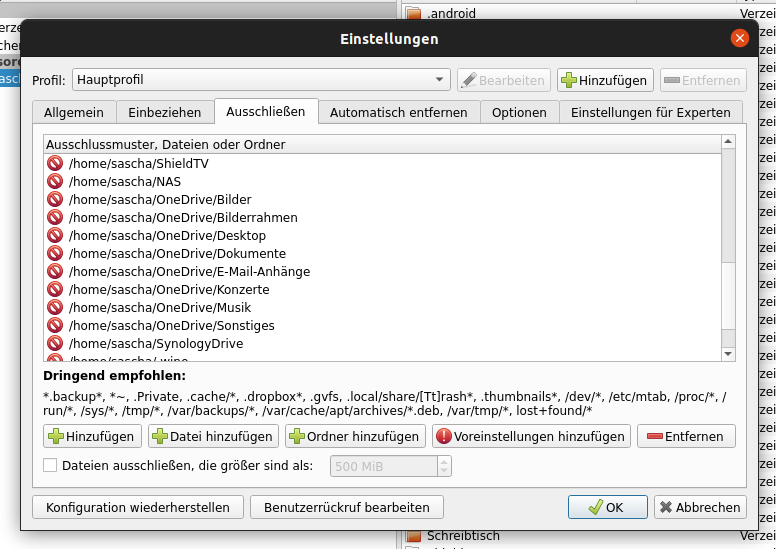This screenshot has width=776, height=549.
Task: Click exclude icon beside /home/sascha/ShieldTV
Action: 55,163
